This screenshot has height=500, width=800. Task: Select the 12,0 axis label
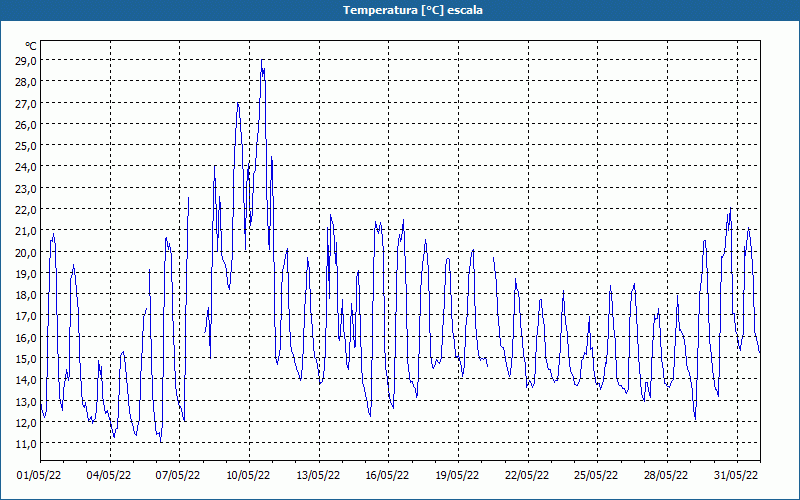[26, 422]
